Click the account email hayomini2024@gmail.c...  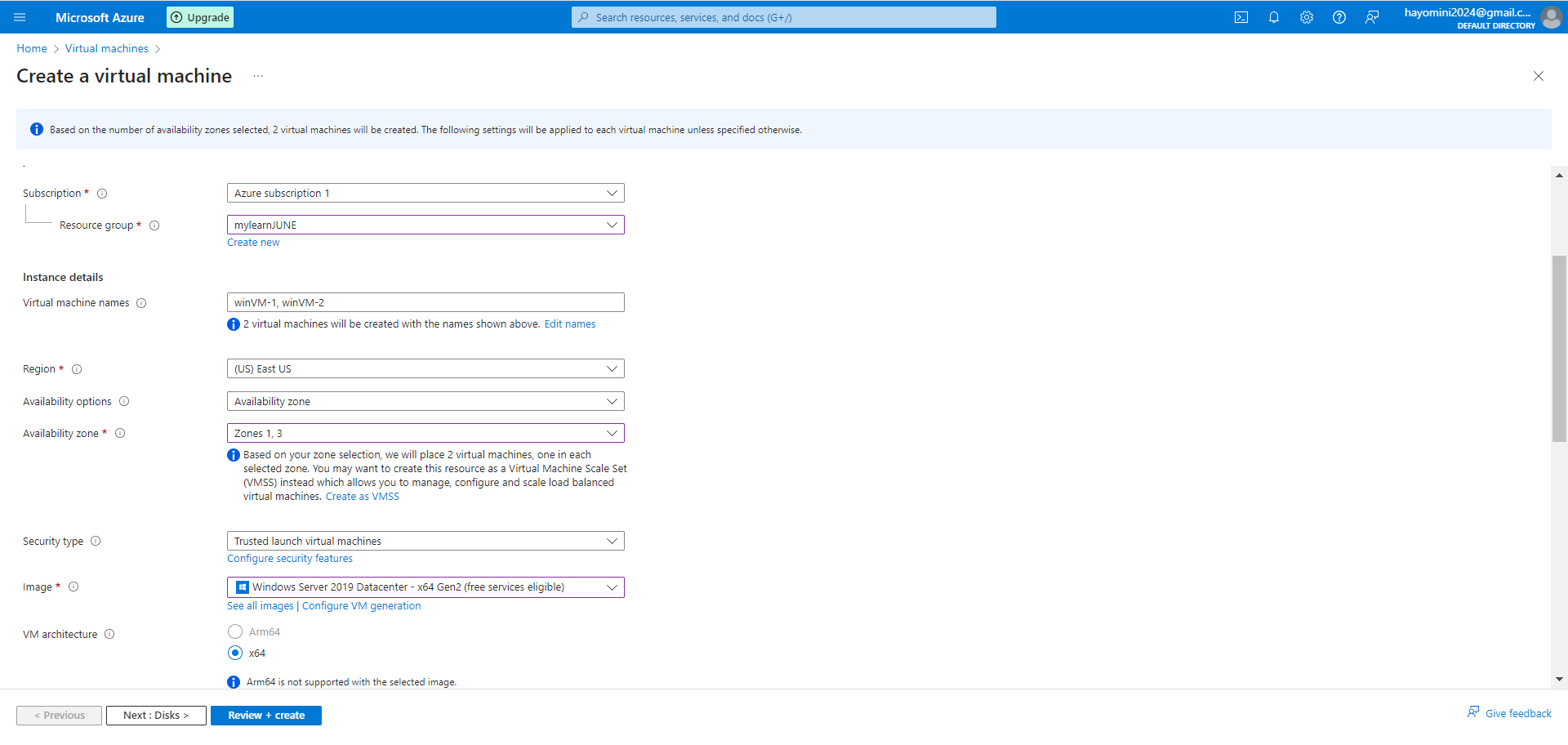(x=1468, y=12)
